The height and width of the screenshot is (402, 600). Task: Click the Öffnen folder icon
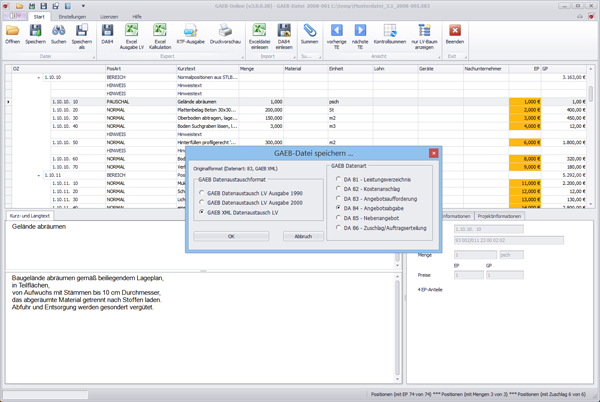(x=13, y=31)
